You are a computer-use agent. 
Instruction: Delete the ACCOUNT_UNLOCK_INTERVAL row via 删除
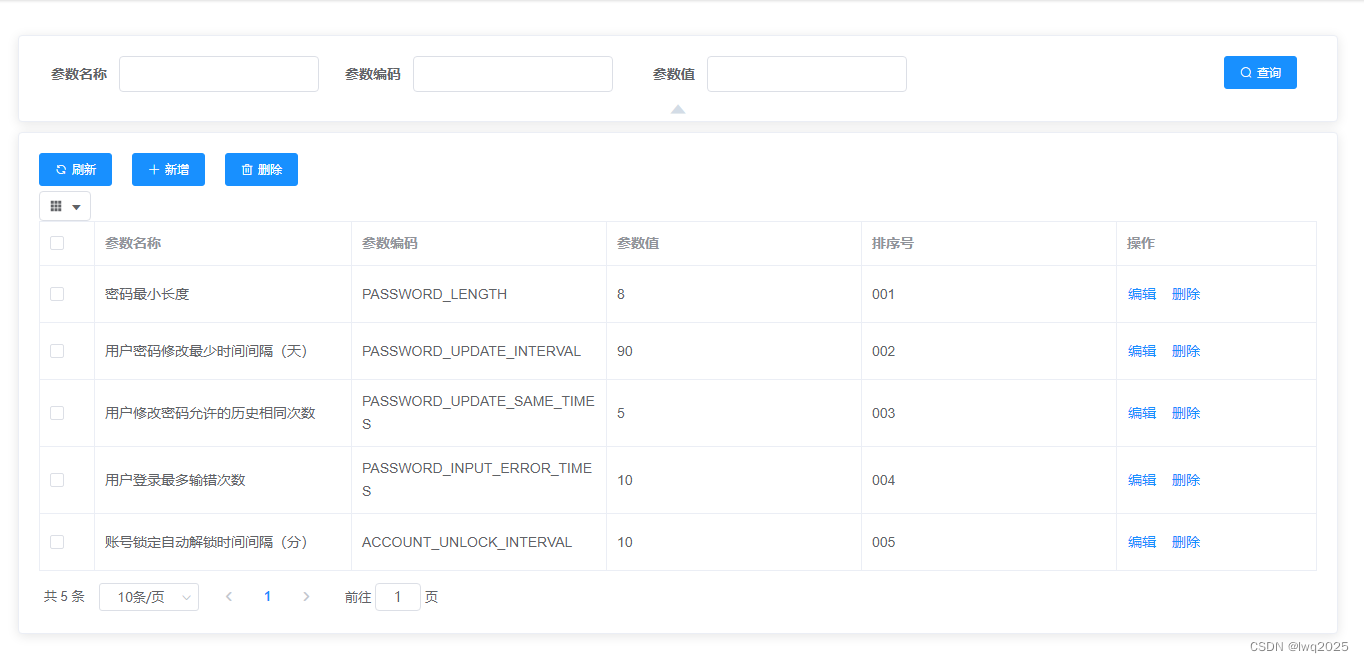click(1186, 542)
